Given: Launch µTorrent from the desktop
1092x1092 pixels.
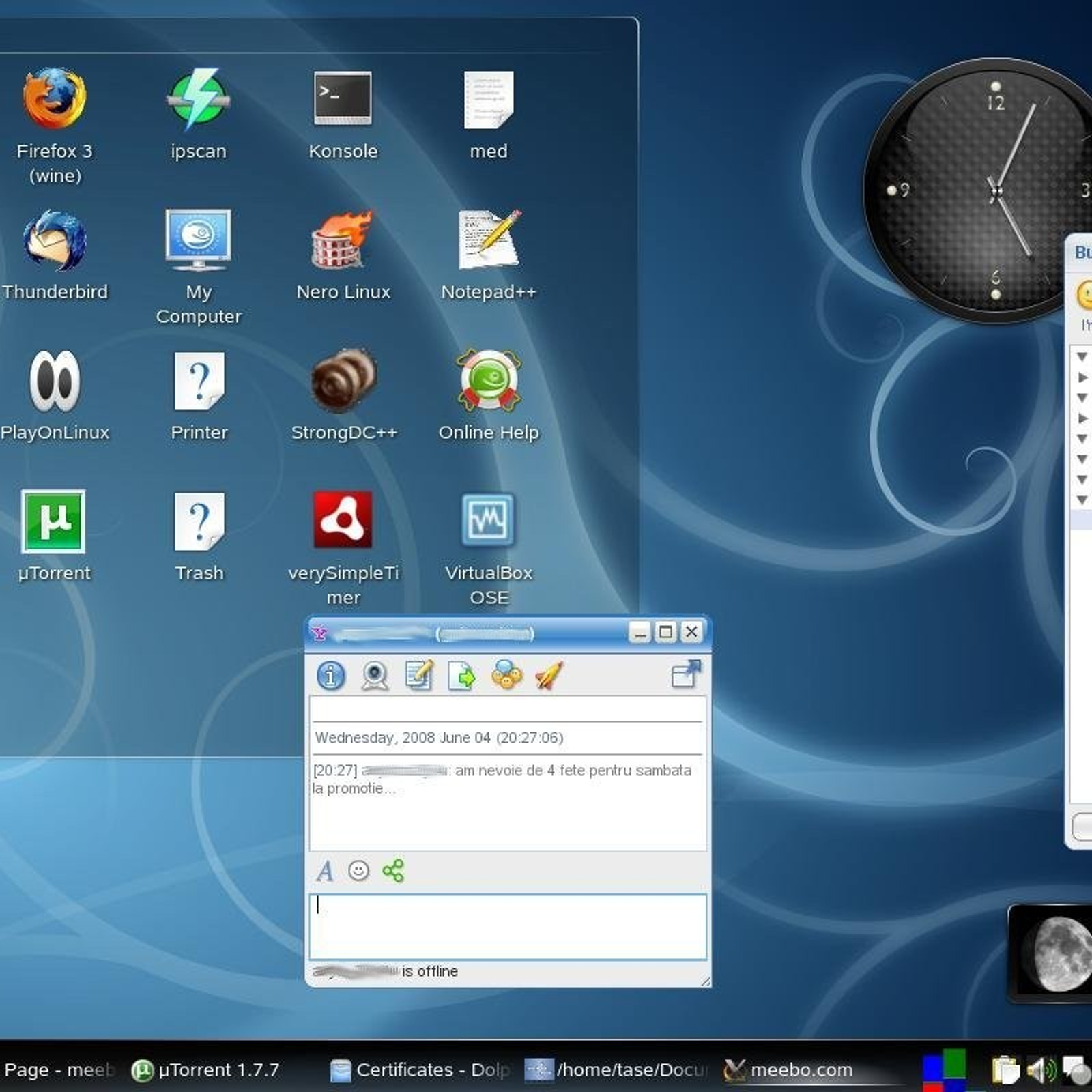Looking at the screenshot, I should [x=53, y=521].
